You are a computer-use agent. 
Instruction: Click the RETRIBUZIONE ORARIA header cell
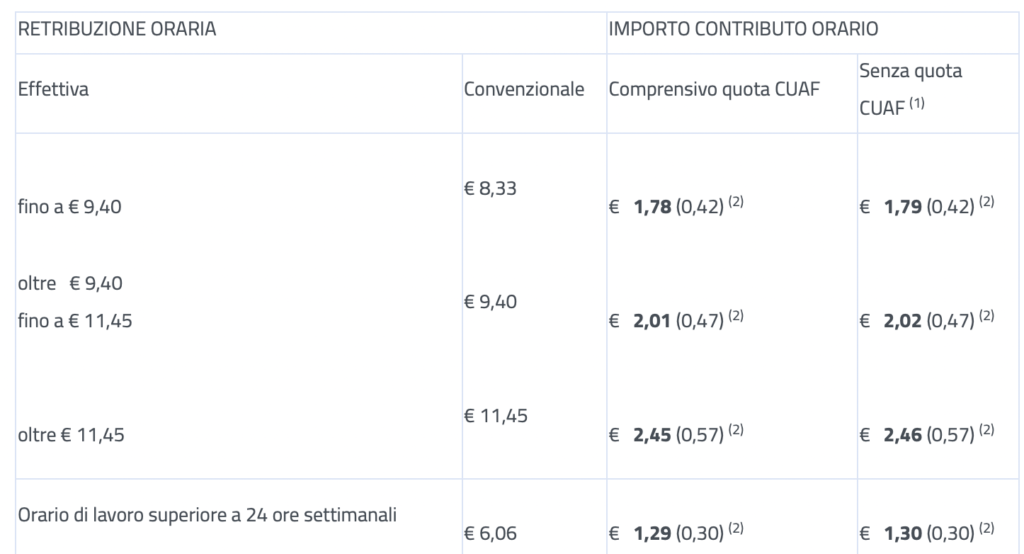(117, 30)
